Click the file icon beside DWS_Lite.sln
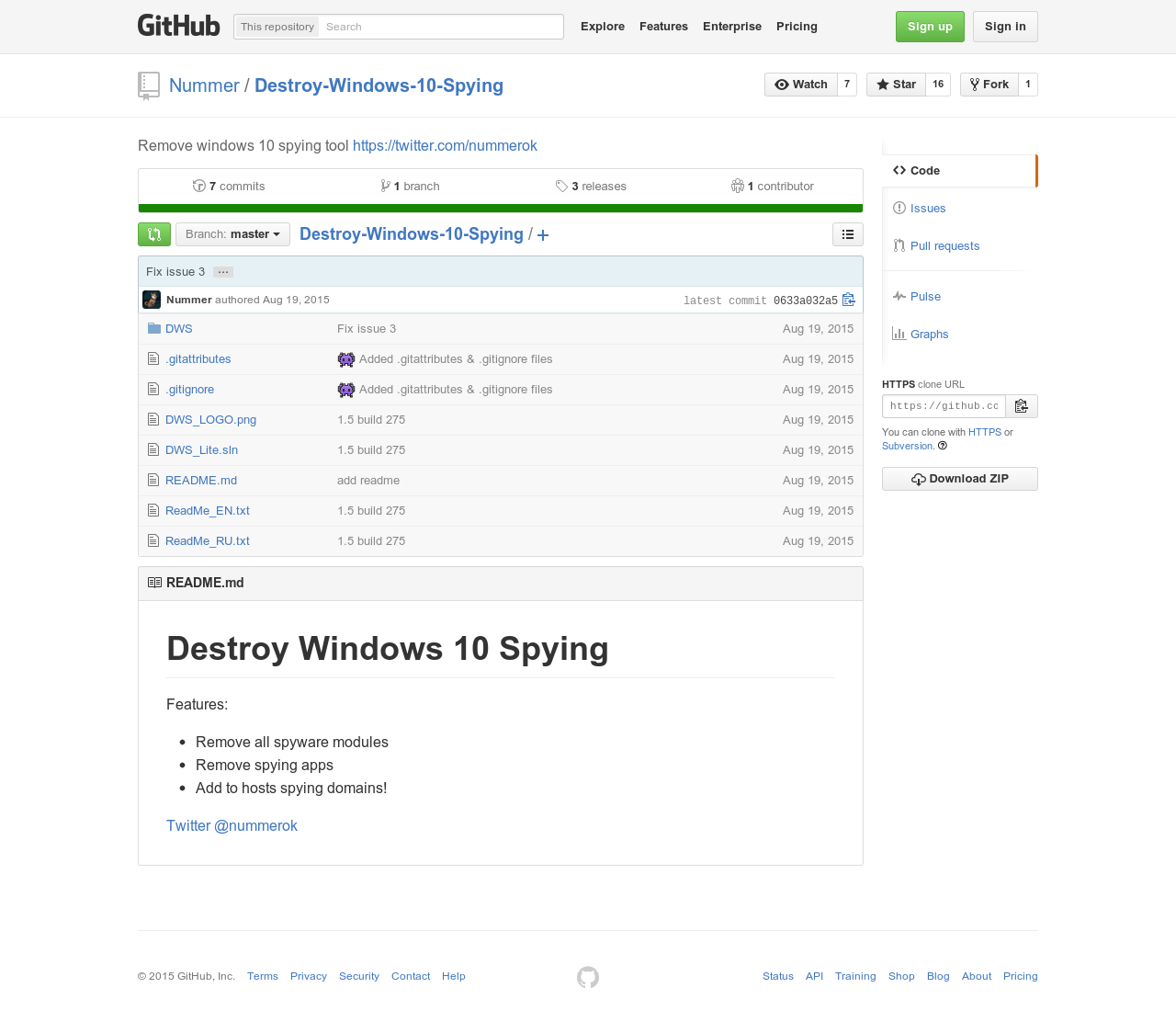This screenshot has width=1176, height=1022. tap(153, 450)
